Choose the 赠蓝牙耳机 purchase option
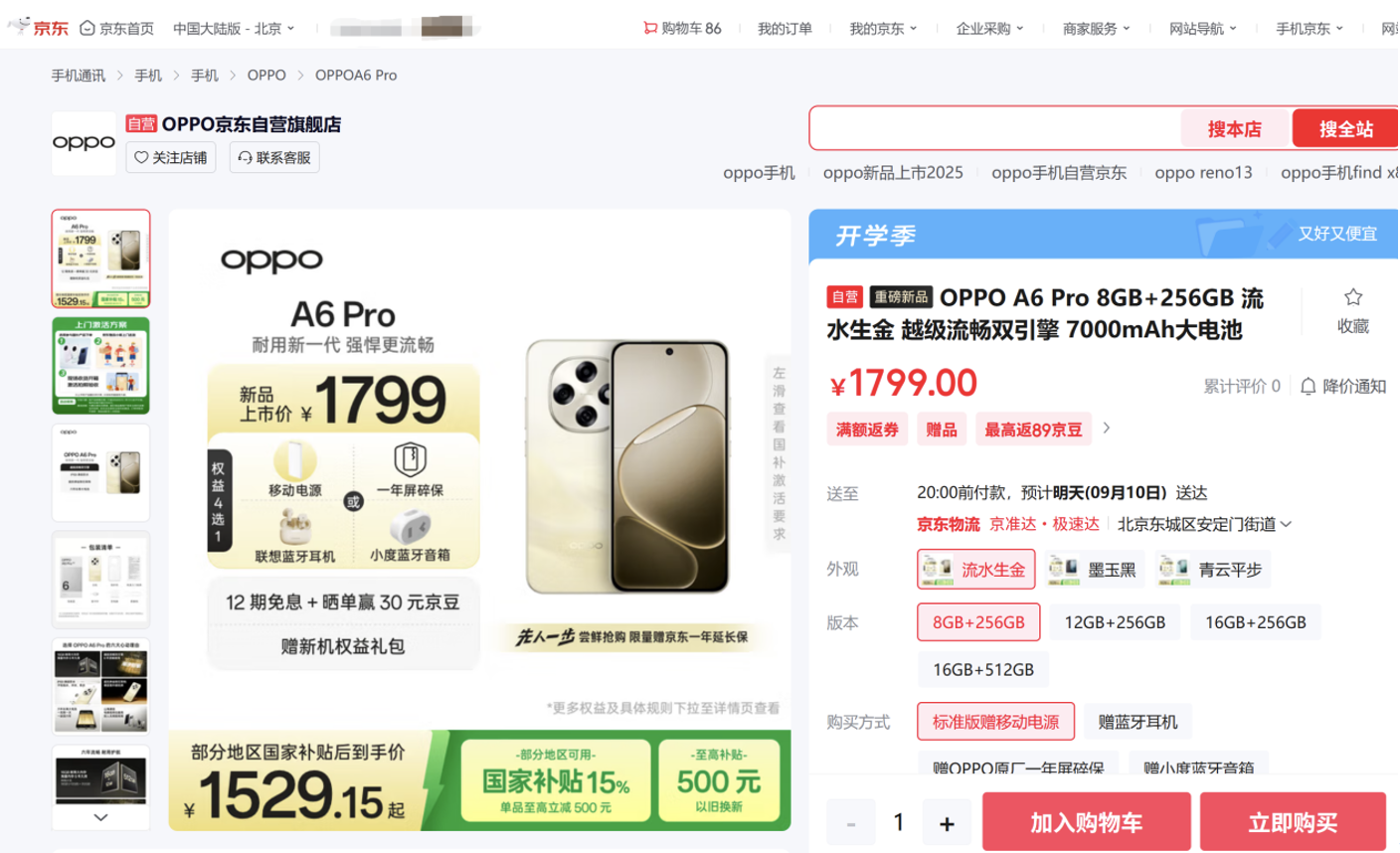This screenshot has height=853, width=1400. [x=1137, y=722]
